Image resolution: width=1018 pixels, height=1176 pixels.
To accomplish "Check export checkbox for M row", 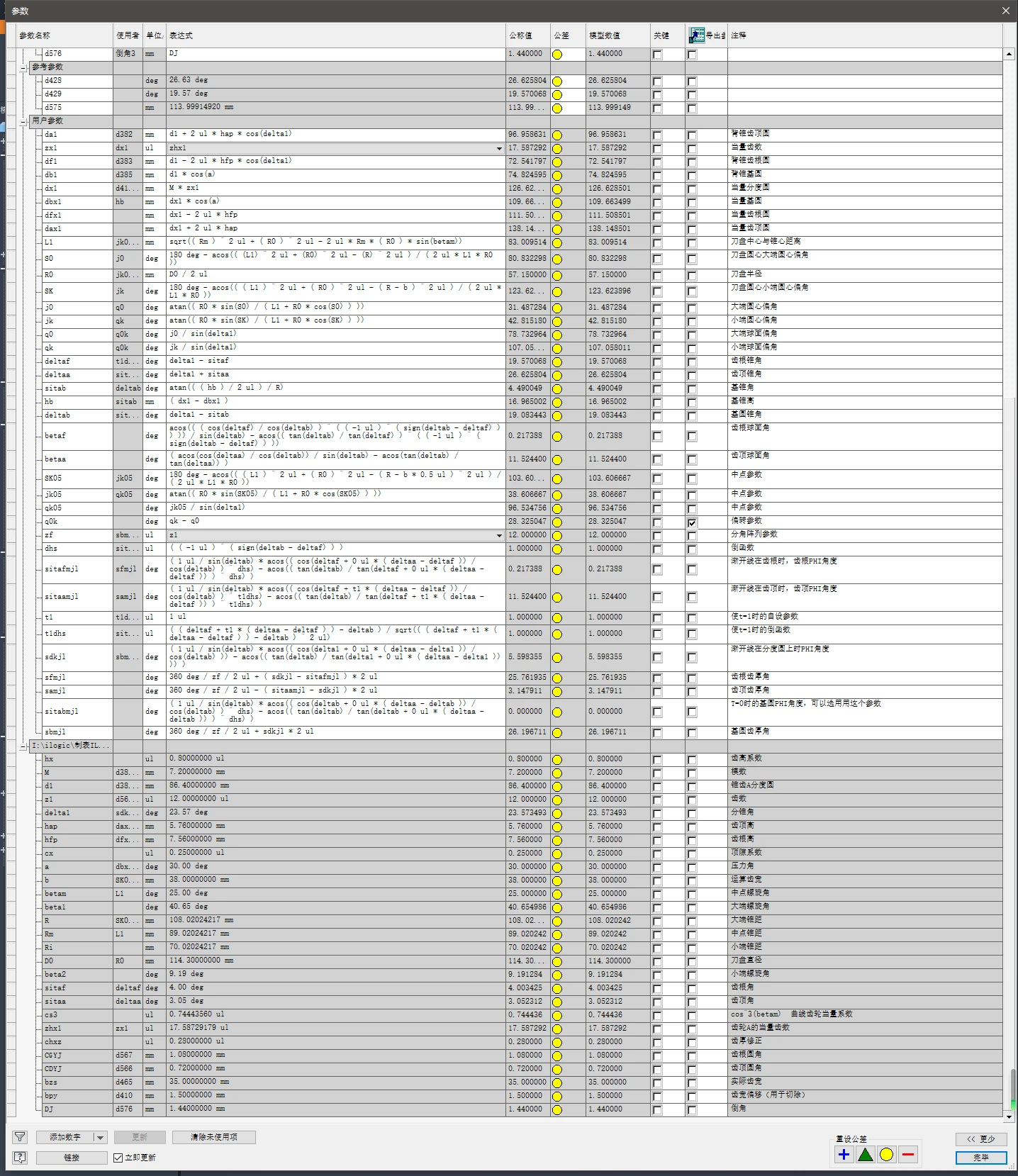I will (692, 773).
